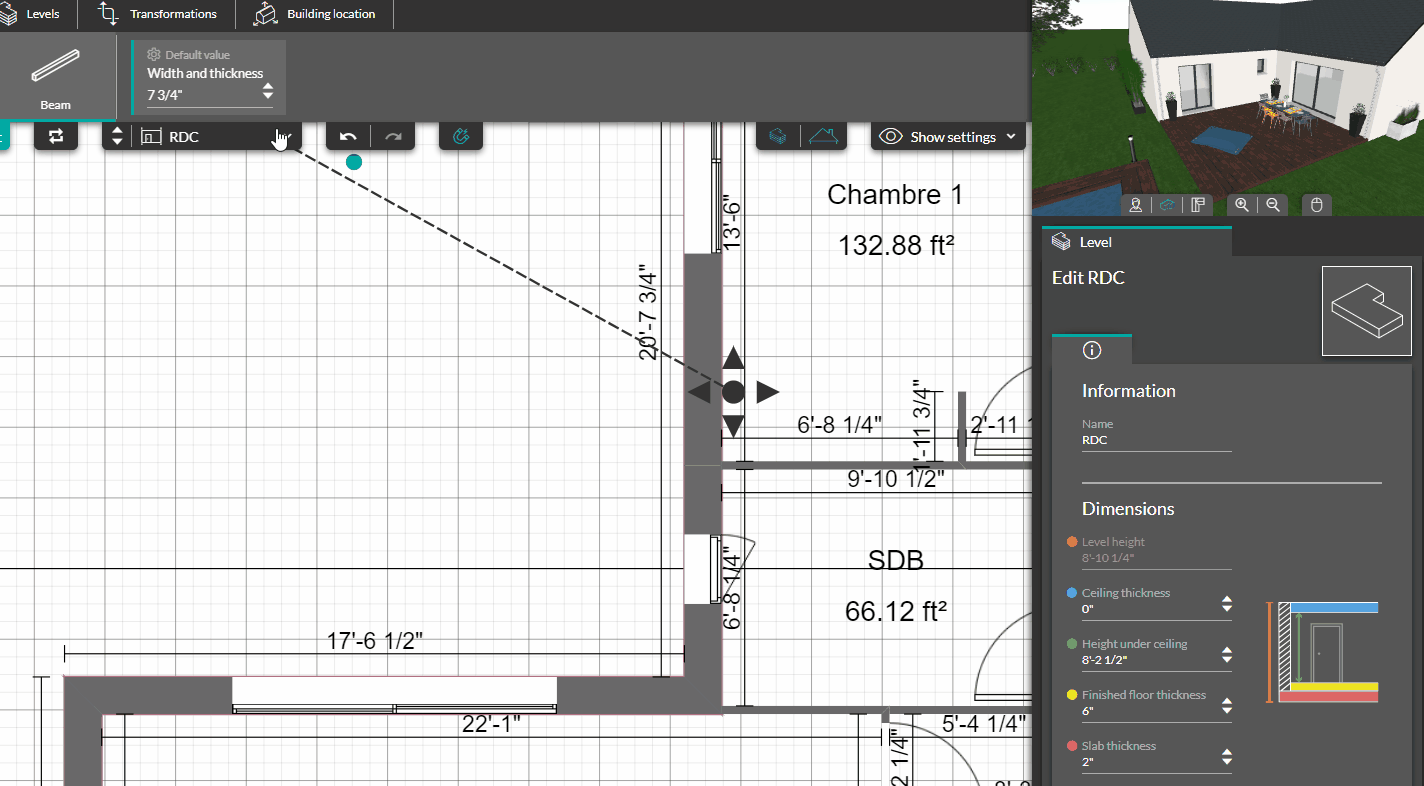1424x786 pixels.
Task: Click the 66.12 ft² area label
Action: (896, 610)
